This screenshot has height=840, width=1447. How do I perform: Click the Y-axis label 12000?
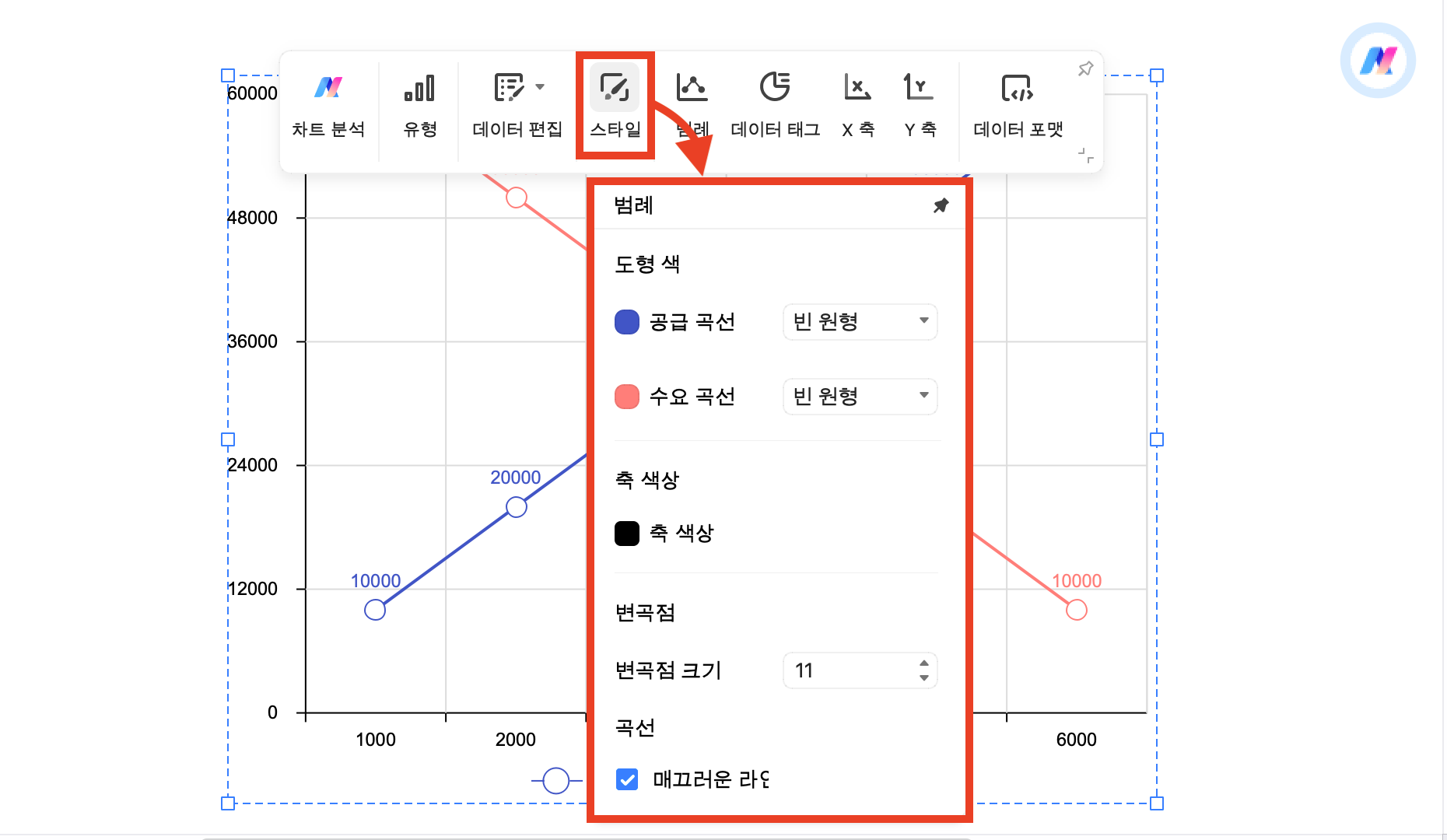[252, 589]
